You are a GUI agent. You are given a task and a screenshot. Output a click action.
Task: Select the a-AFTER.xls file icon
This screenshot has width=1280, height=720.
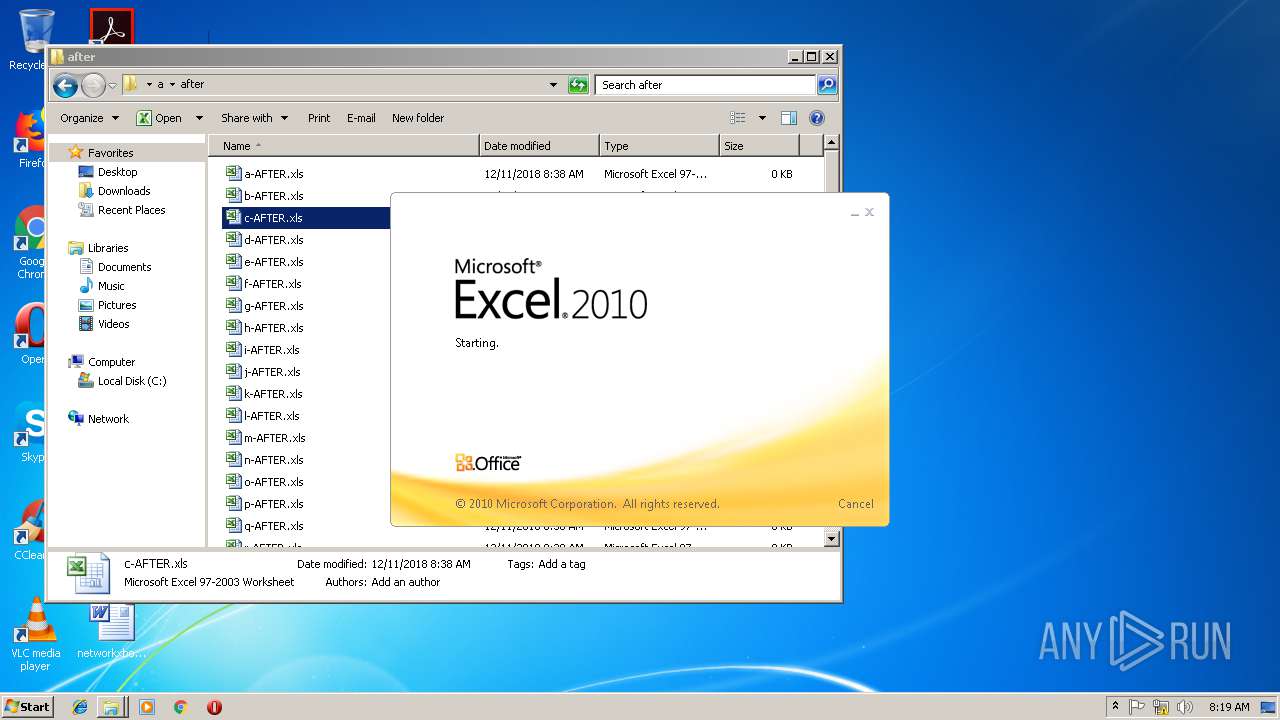tap(233, 173)
